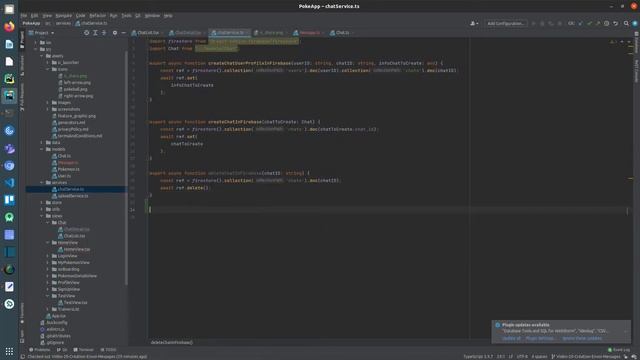Viewport: 640px width, 360px height.
Task: Open the Navigate menu
Action: pos(63,16)
